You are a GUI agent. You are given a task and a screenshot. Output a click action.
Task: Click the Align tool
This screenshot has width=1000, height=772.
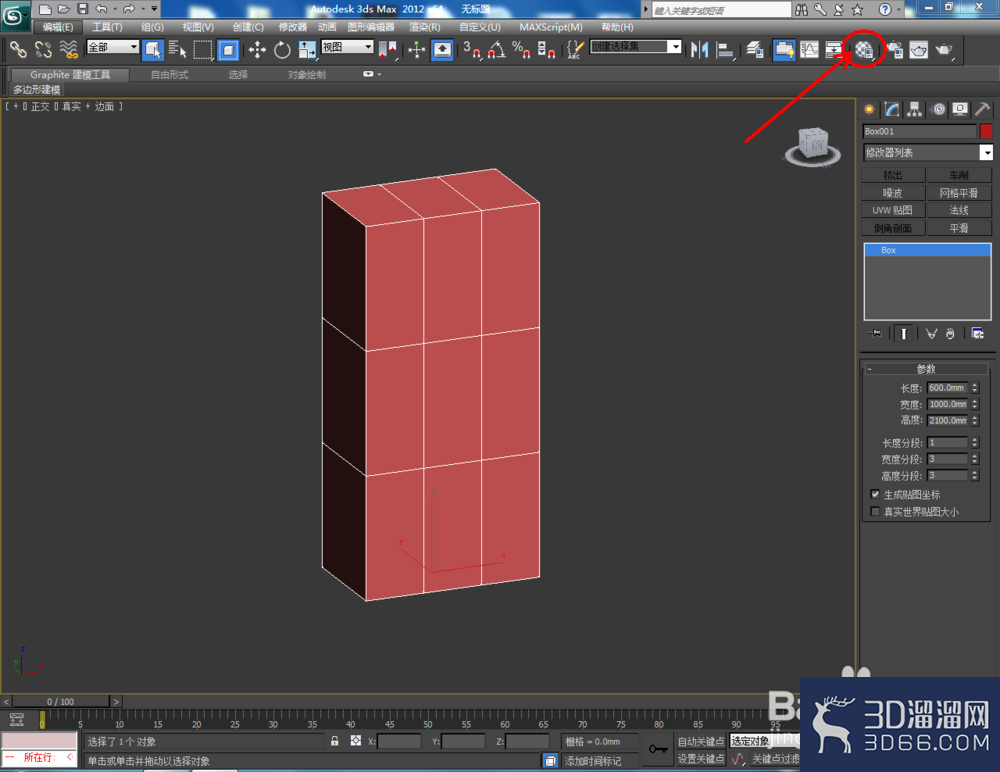click(725, 50)
